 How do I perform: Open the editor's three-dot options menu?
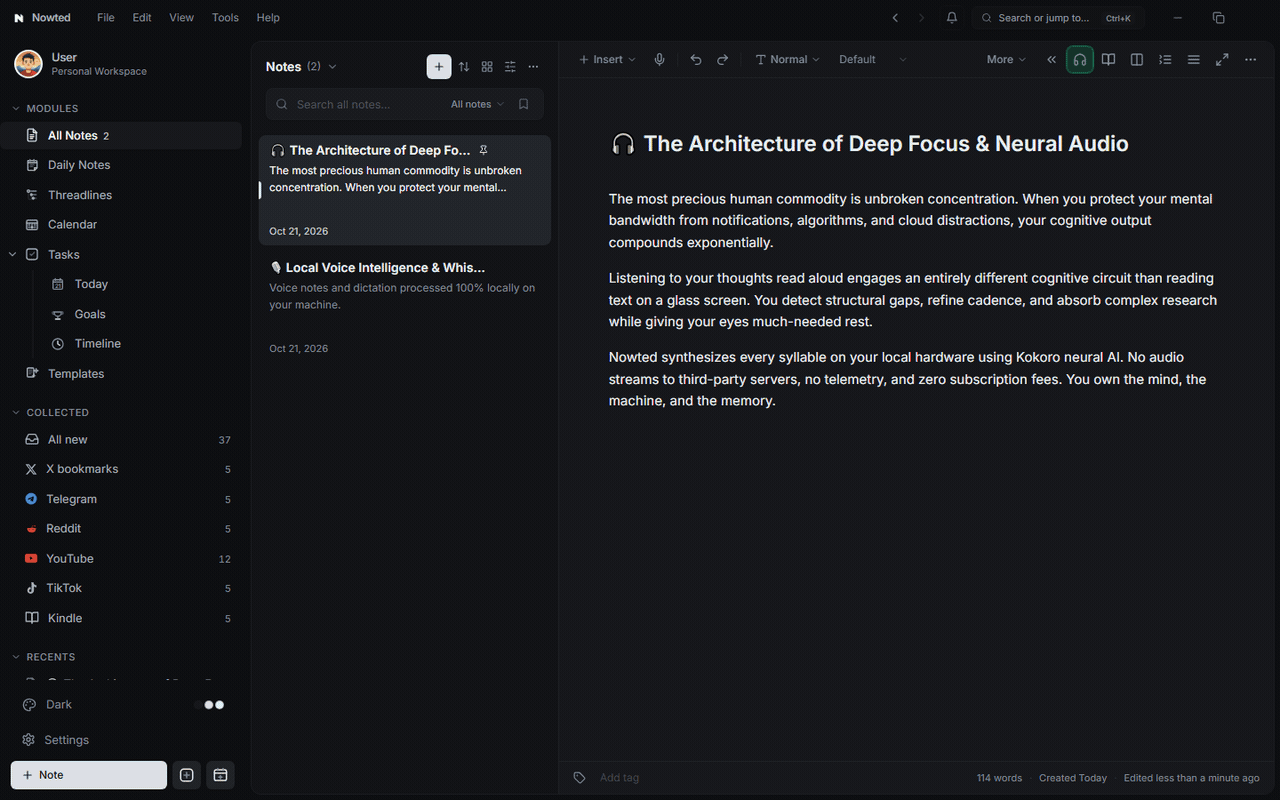click(x=1250, y=60)
